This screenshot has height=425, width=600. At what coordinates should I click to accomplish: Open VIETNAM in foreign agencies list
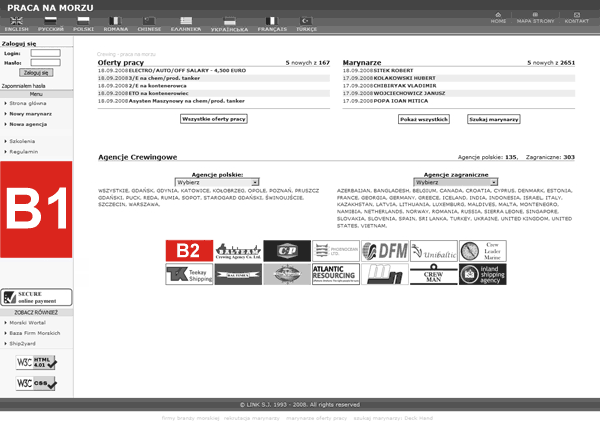pyautogui.click(x=373, y=226)
